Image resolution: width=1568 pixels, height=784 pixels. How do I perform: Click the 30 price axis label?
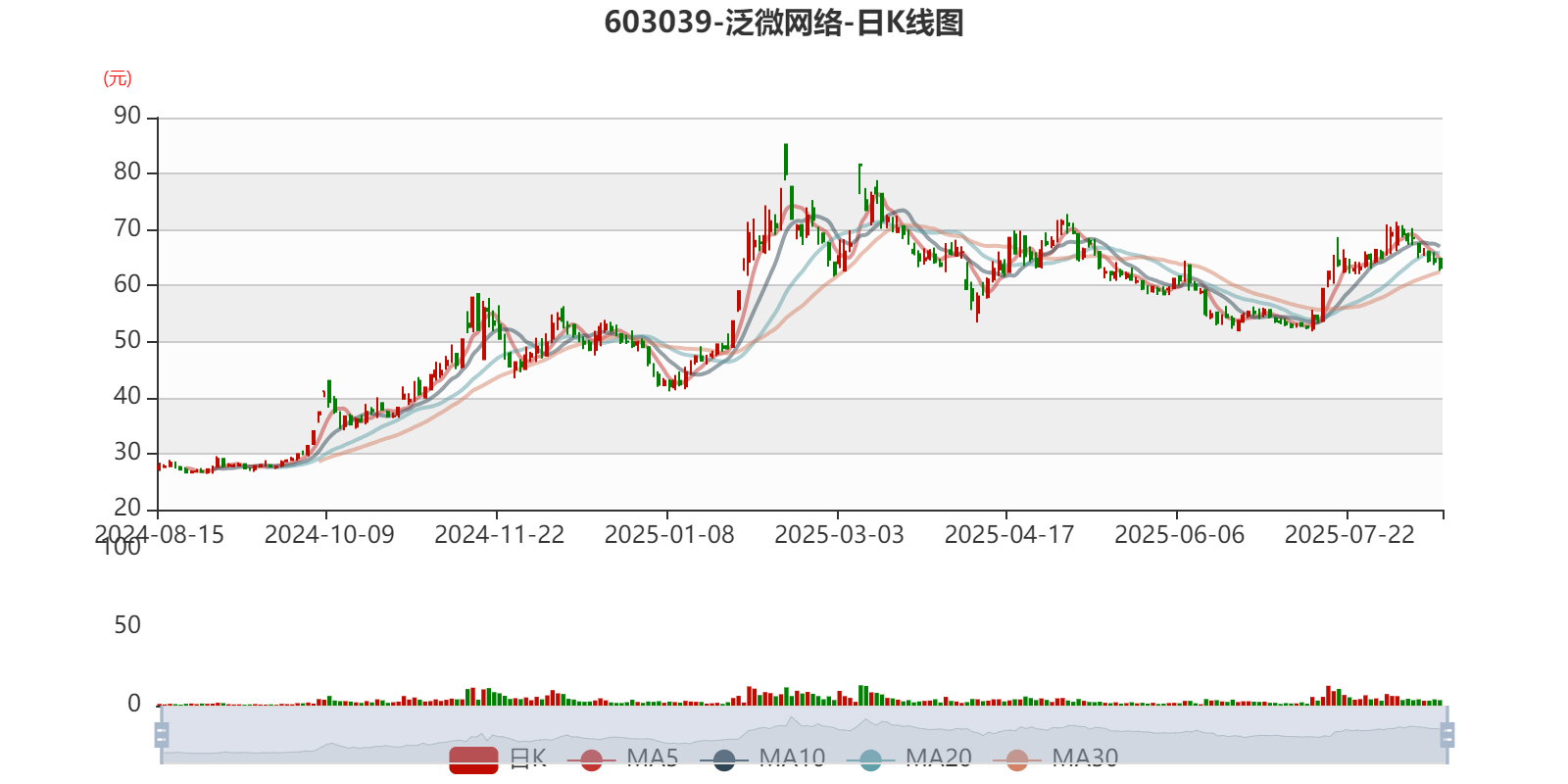pyautogui.click(x=127, y=452)
